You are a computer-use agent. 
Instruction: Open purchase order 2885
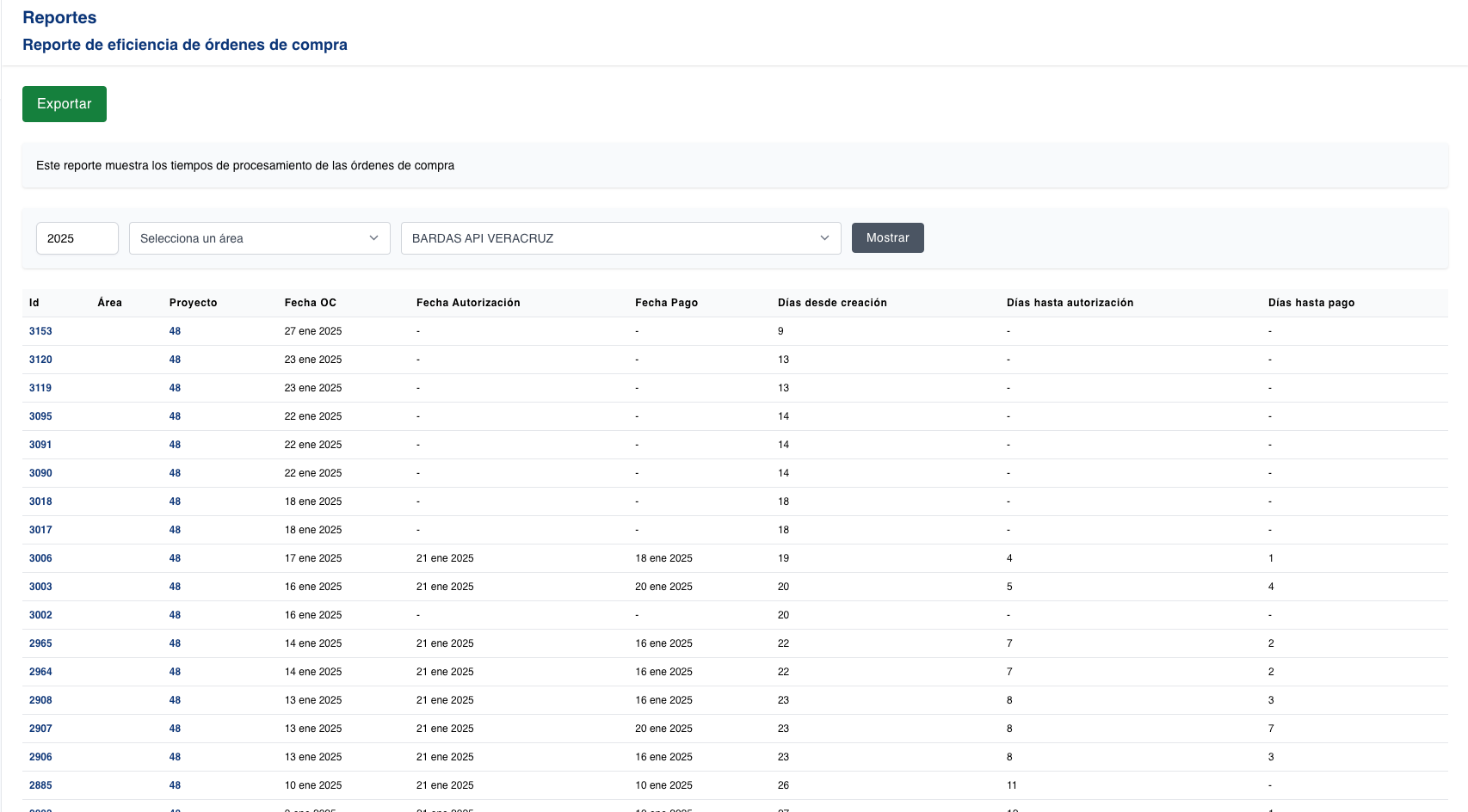40,785
